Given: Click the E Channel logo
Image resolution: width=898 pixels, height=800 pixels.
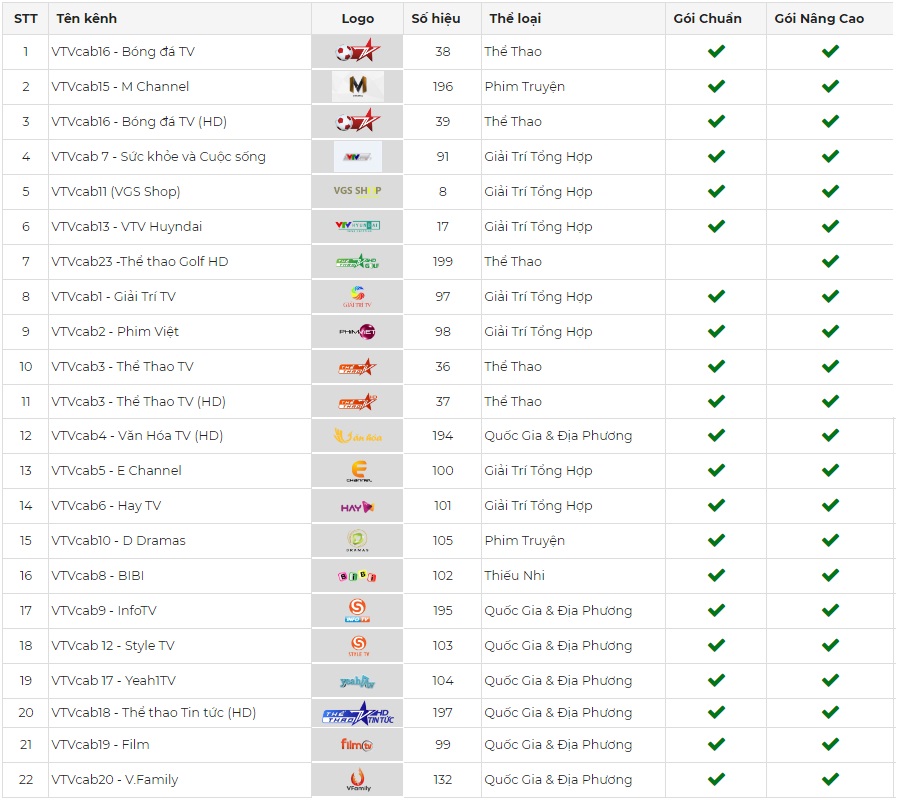Looking at the screenshot, I should point(358,471).
